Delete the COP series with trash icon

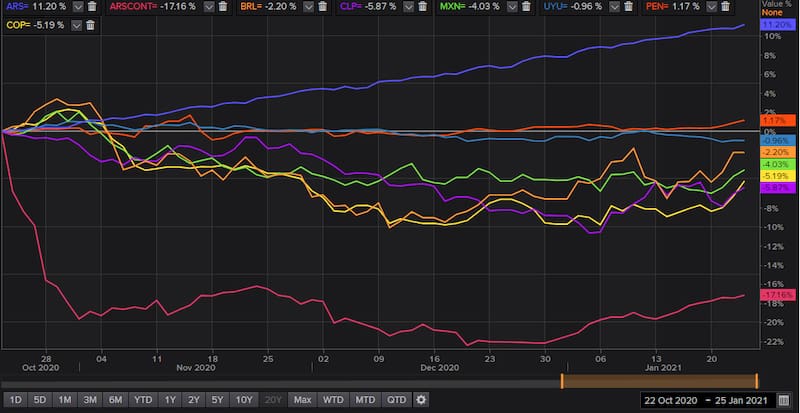tap(90, 24)
